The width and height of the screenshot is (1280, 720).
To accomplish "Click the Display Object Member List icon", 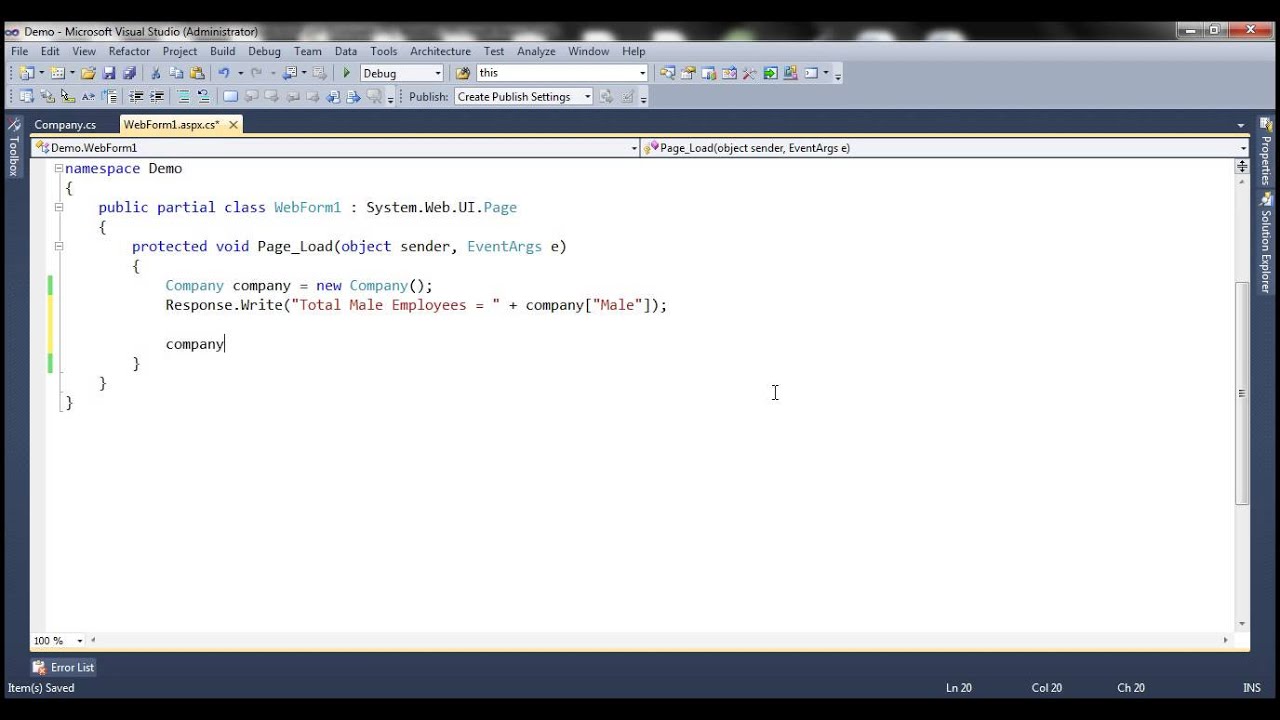I will (26, 97).
